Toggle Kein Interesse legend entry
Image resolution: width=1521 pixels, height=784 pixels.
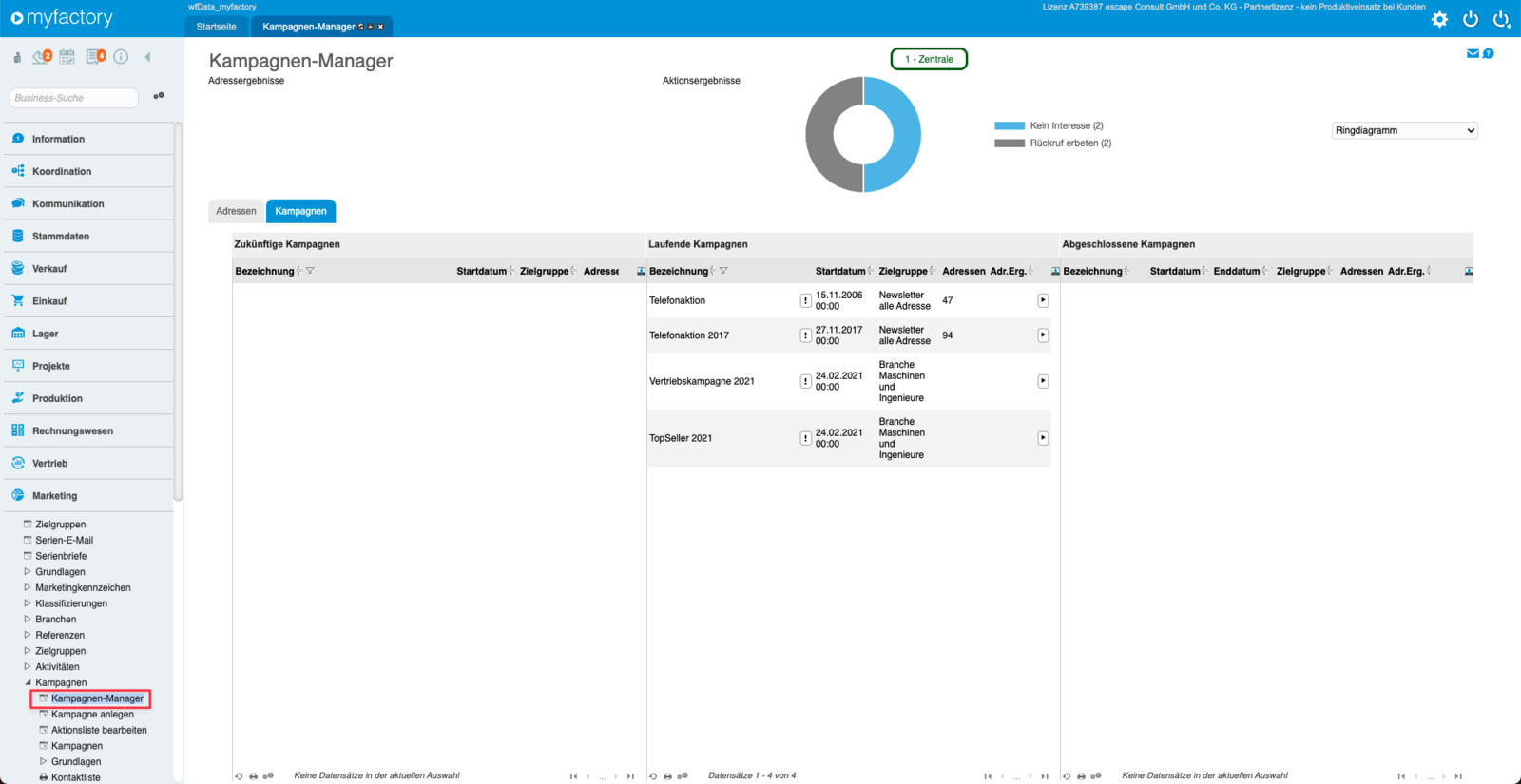point(1049,125)
